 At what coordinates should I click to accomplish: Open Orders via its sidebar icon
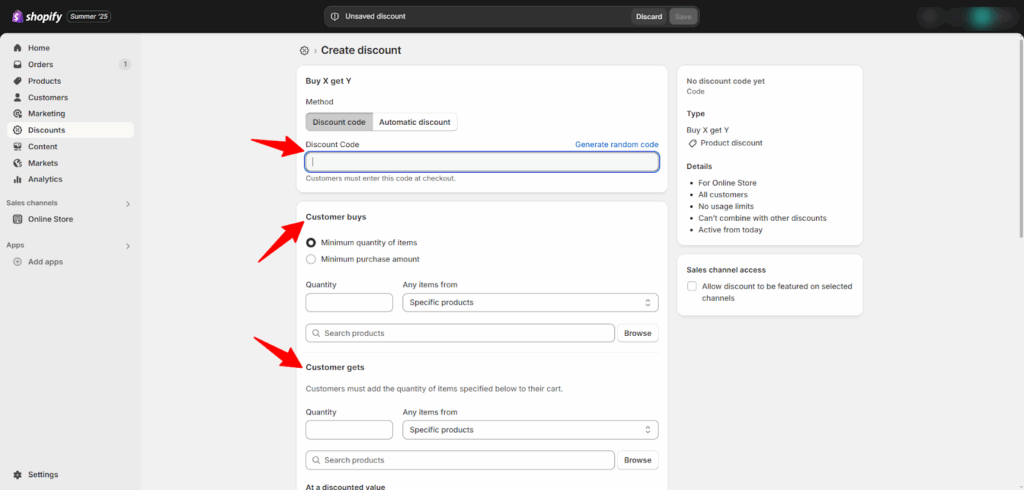coord(18,65)
